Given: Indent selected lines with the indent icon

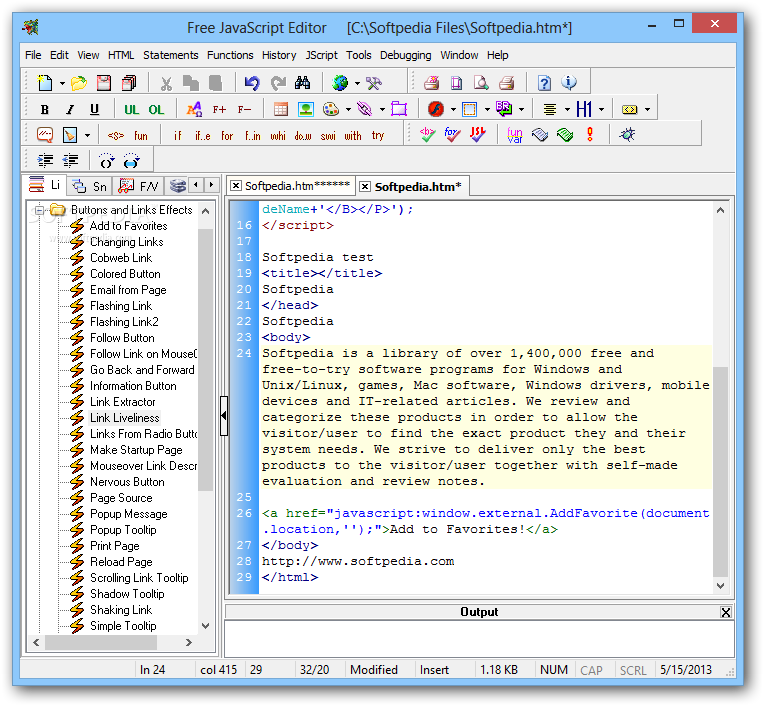Looking at the screenshot, I should [x=45, y=160].
